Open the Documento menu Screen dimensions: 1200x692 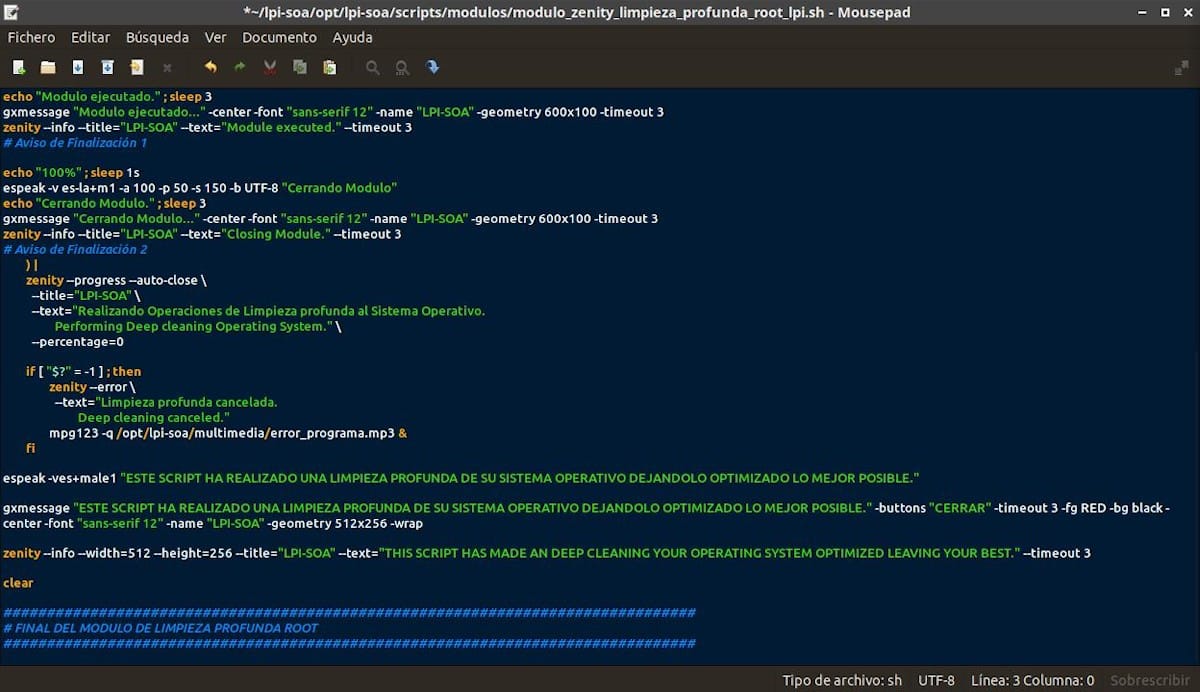[279, 37]
